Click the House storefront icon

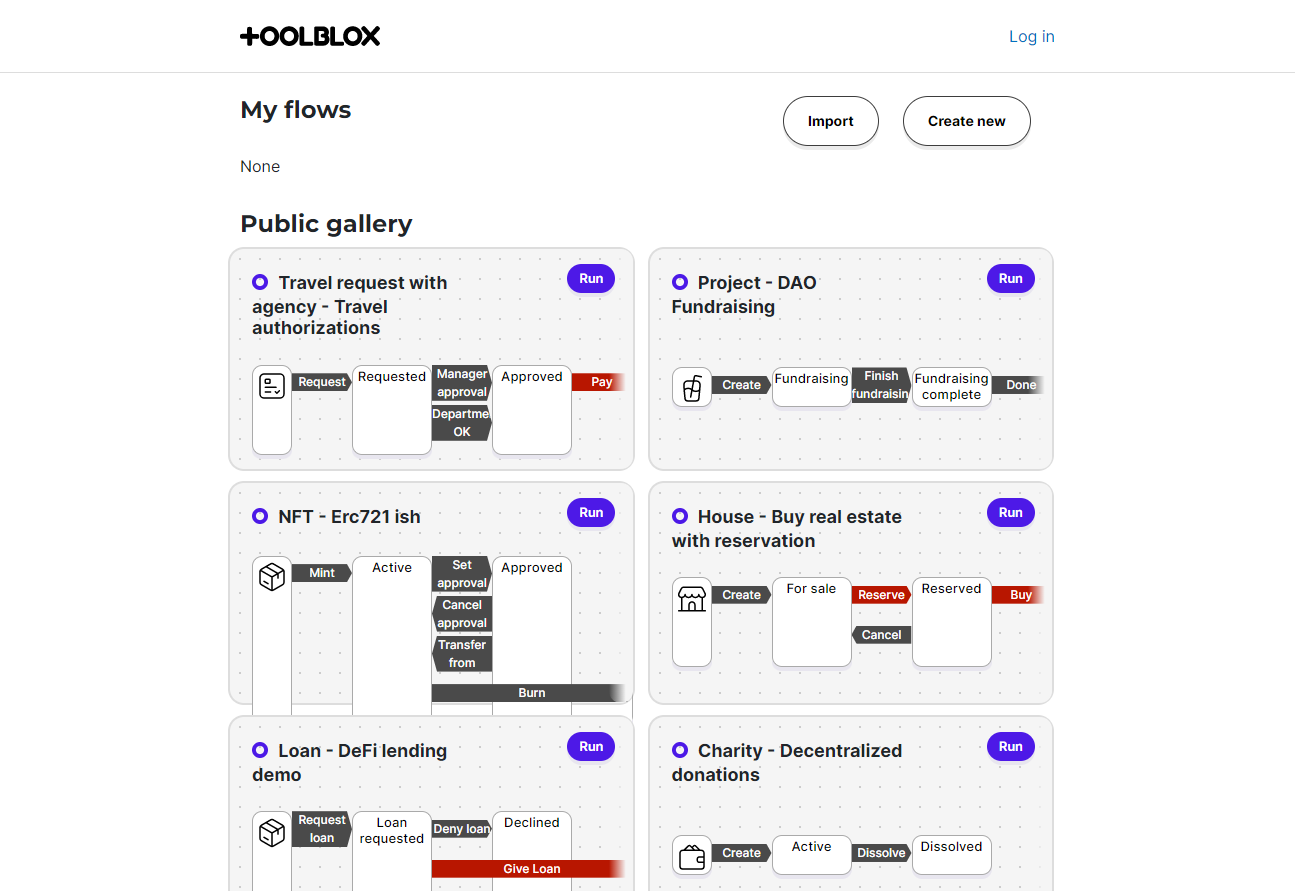point(692,598)
